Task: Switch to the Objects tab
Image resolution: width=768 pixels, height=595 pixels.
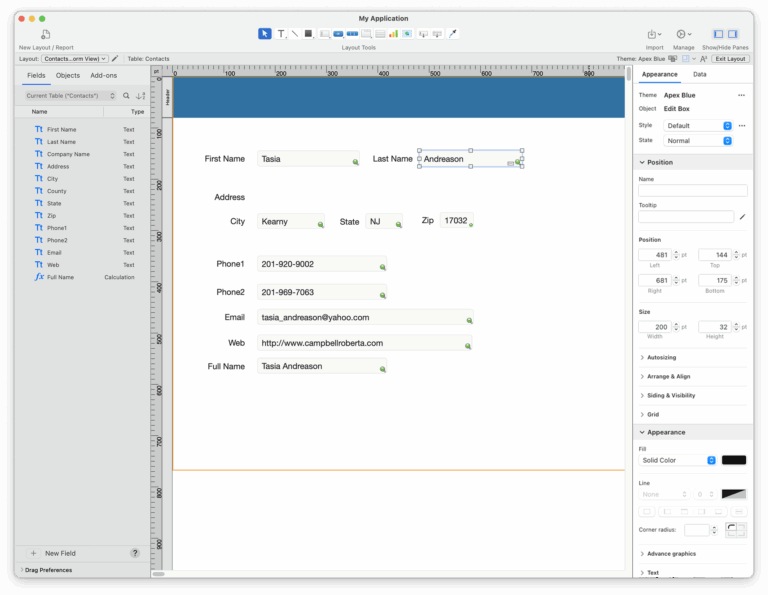Action: [x=68, y=75]
